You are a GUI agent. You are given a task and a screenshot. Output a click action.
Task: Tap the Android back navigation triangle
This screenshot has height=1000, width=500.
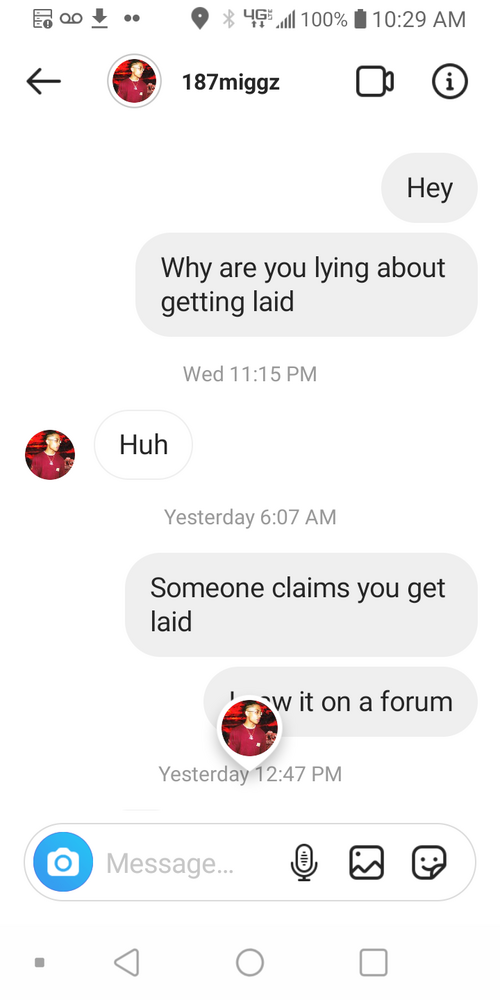(126, 962)
